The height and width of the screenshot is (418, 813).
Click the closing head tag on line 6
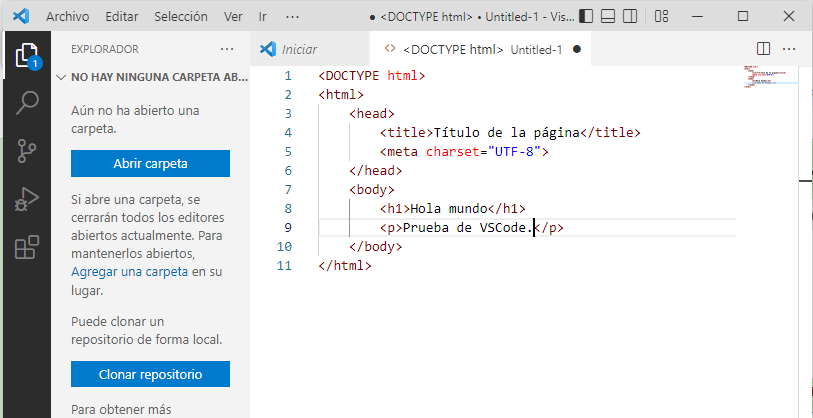[375, 171]
